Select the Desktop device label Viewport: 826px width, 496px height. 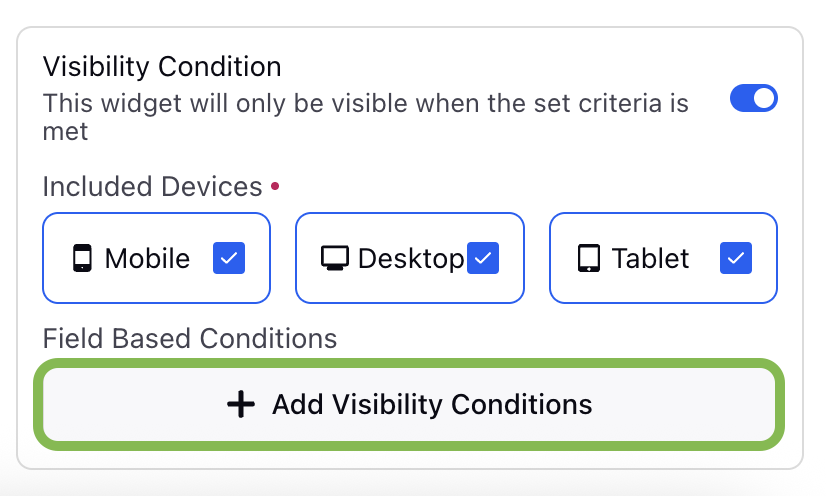[411, 260]
